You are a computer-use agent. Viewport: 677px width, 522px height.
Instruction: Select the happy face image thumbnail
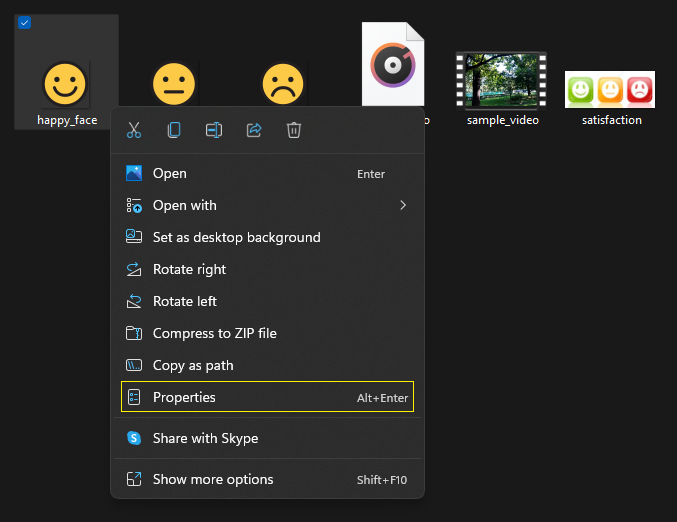tap(65, 84)
